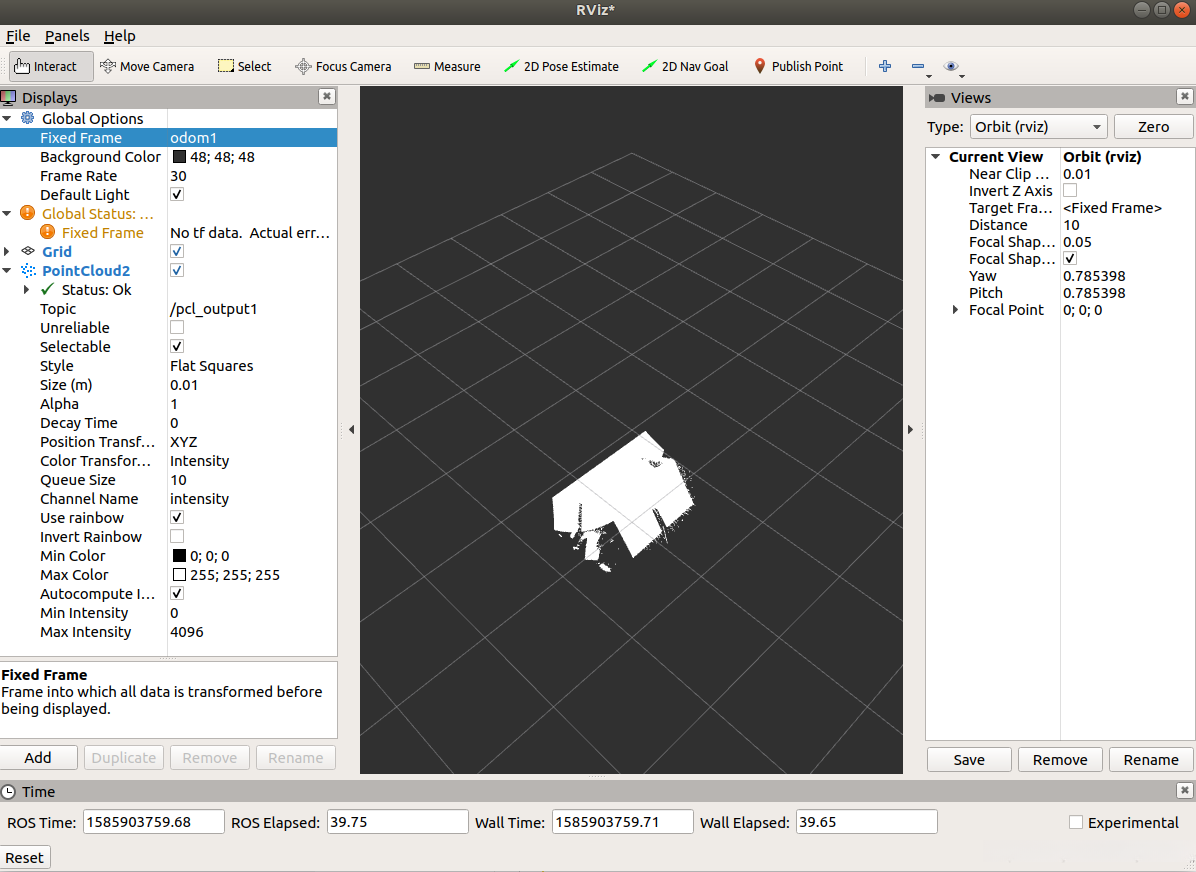
Task: Click the Publish Point tool
Action: coord(798,67)
